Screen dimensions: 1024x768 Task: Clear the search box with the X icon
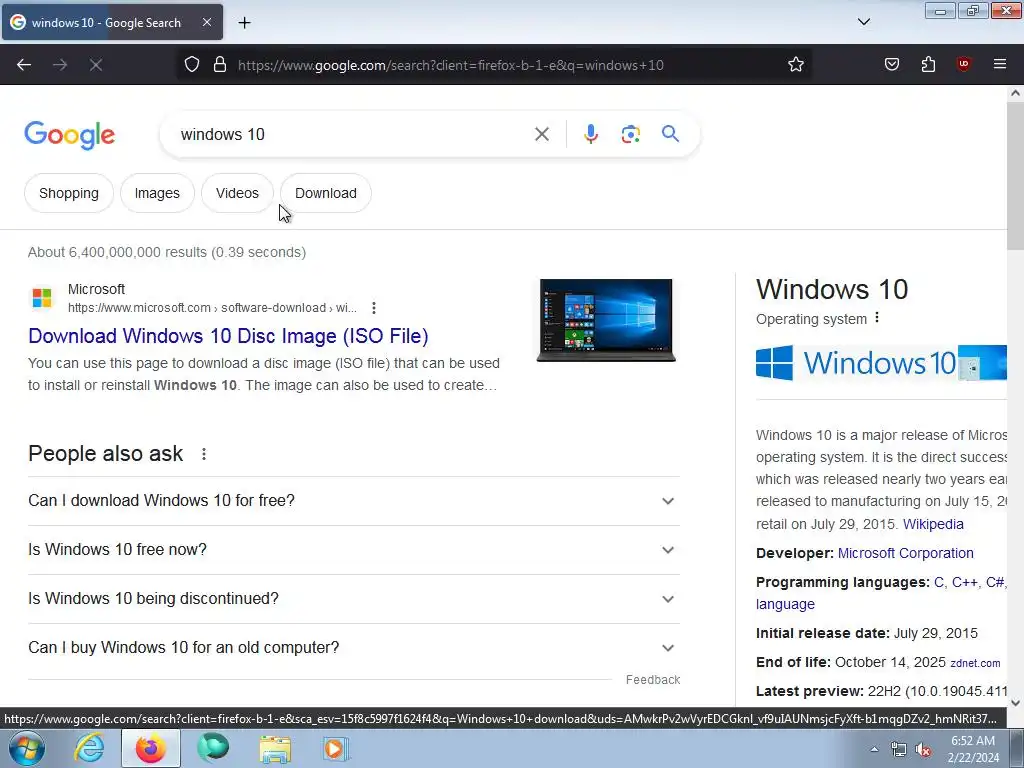(541, 135)
